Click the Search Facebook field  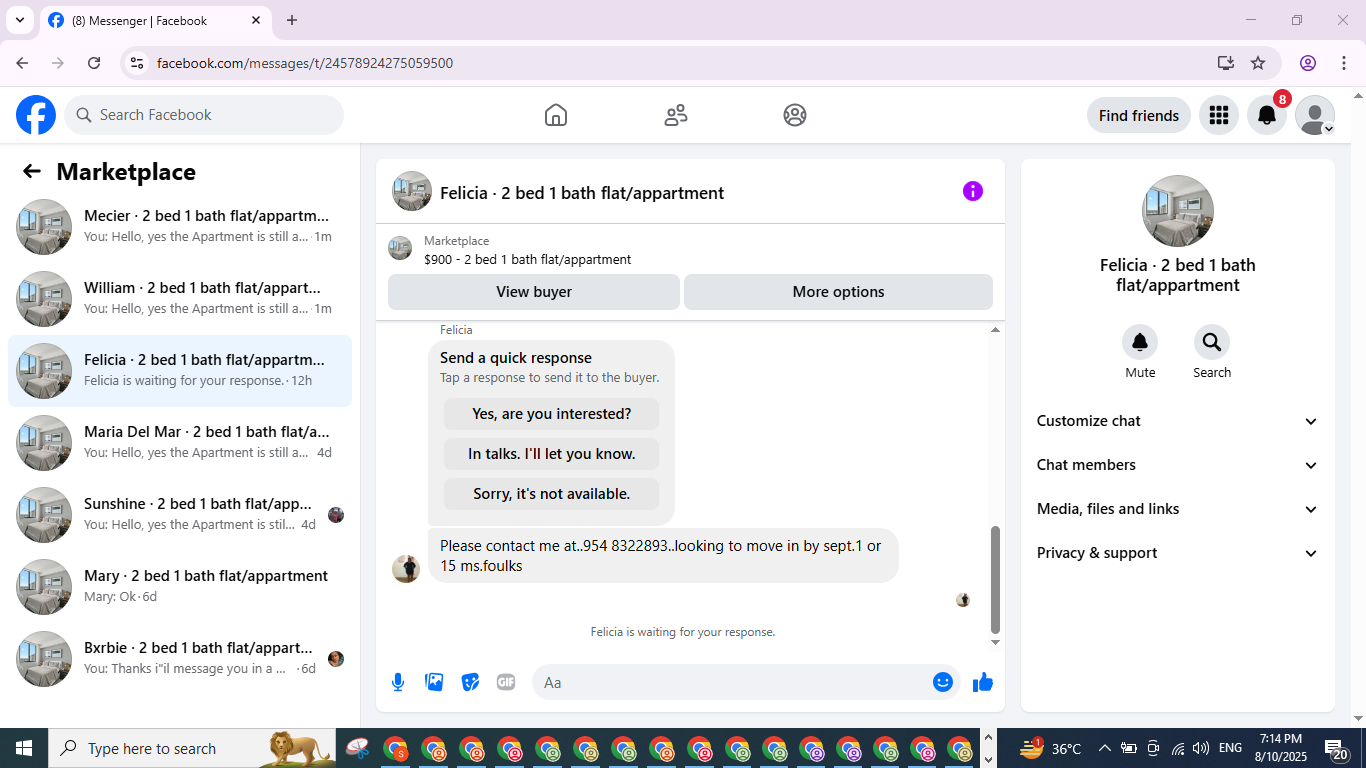tap(204, 115)
